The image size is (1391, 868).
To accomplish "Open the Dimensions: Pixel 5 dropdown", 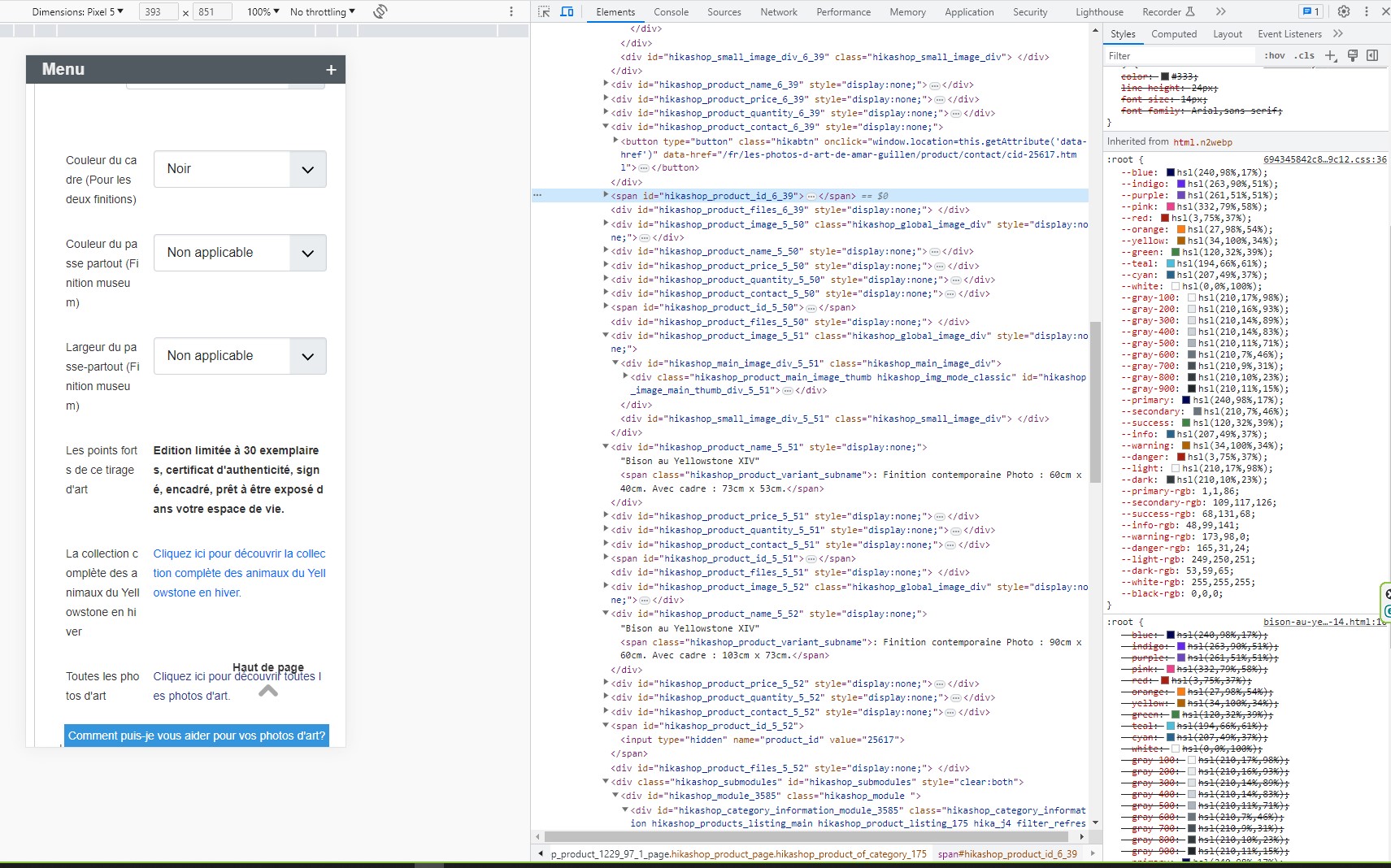I will click(77, 11).
